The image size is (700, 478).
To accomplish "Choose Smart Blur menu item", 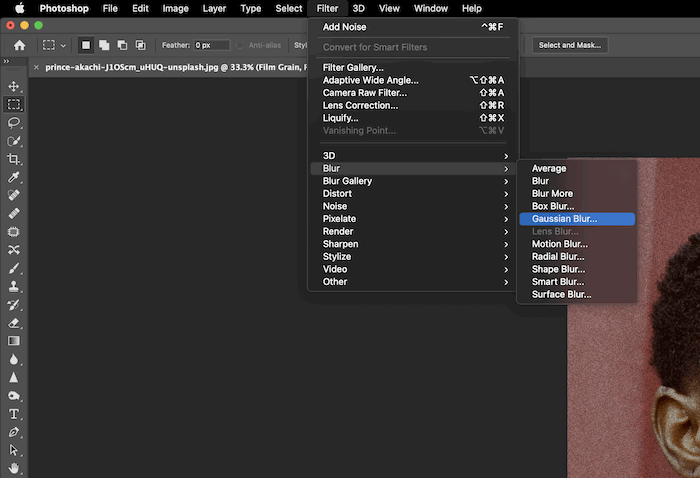I will (x=577, y=282).
